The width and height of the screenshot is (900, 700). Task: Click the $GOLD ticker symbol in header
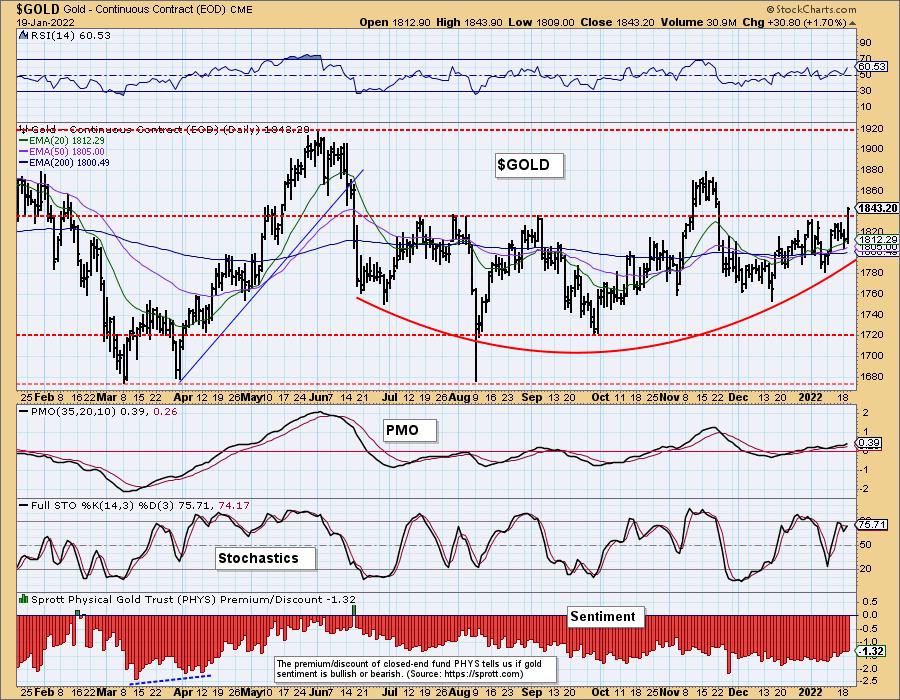(38, 9)
